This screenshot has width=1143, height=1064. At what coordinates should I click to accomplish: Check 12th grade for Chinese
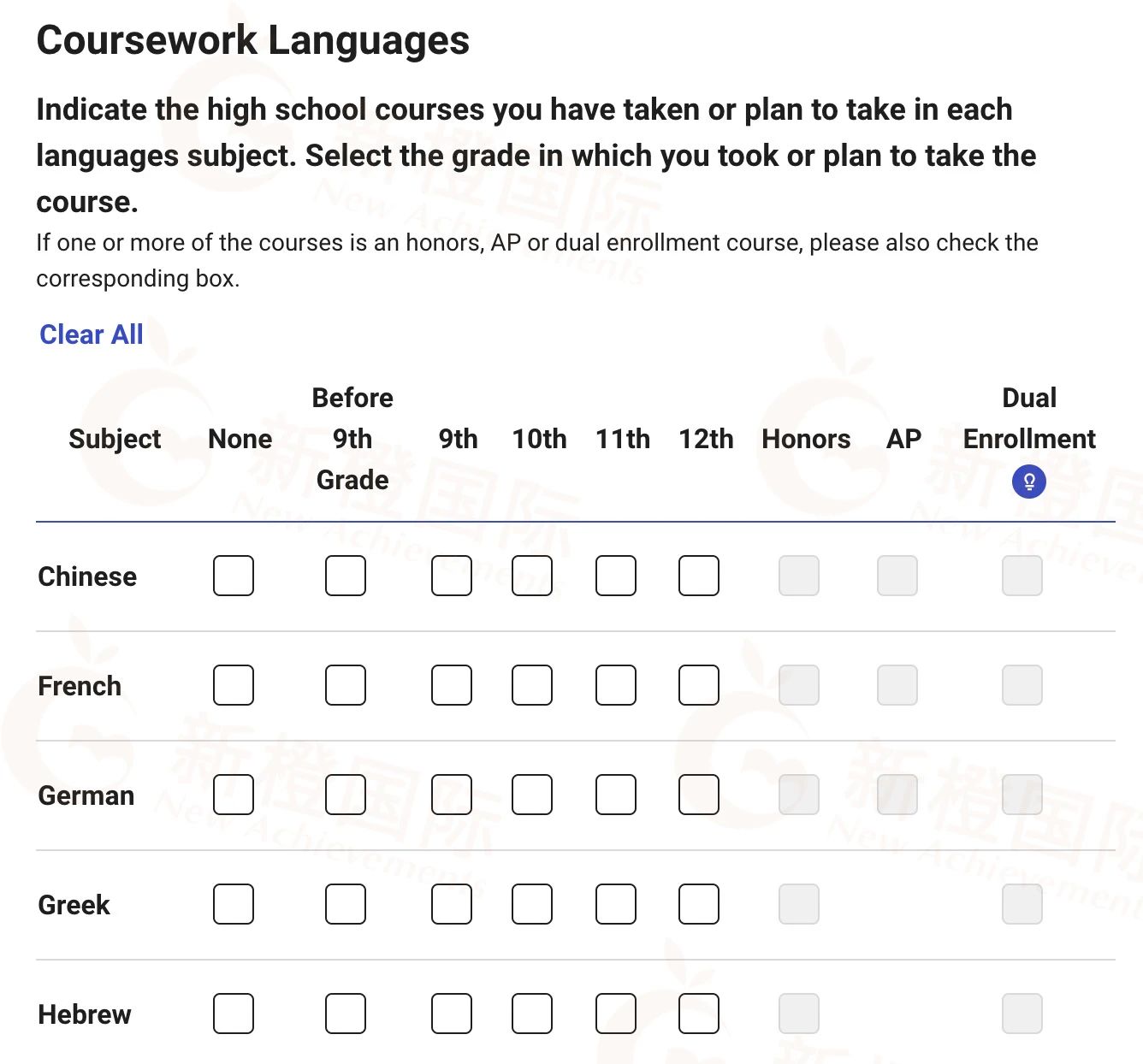699,576
